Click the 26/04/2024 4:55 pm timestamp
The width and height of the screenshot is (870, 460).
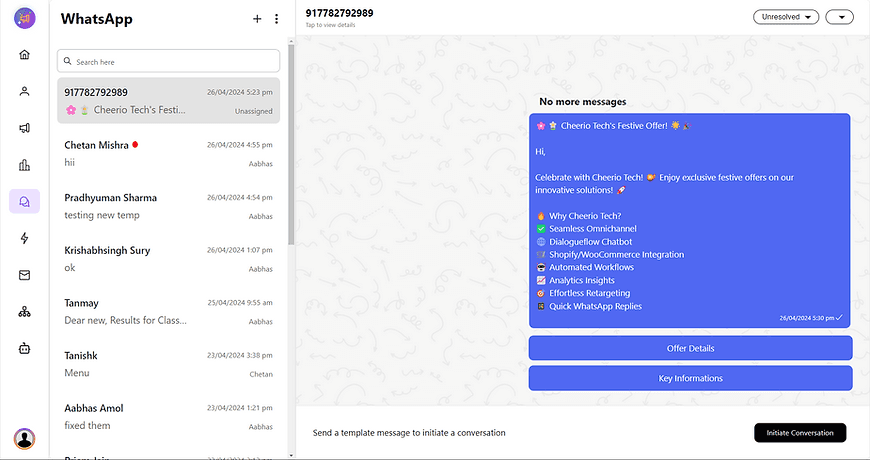coord(240,145)
